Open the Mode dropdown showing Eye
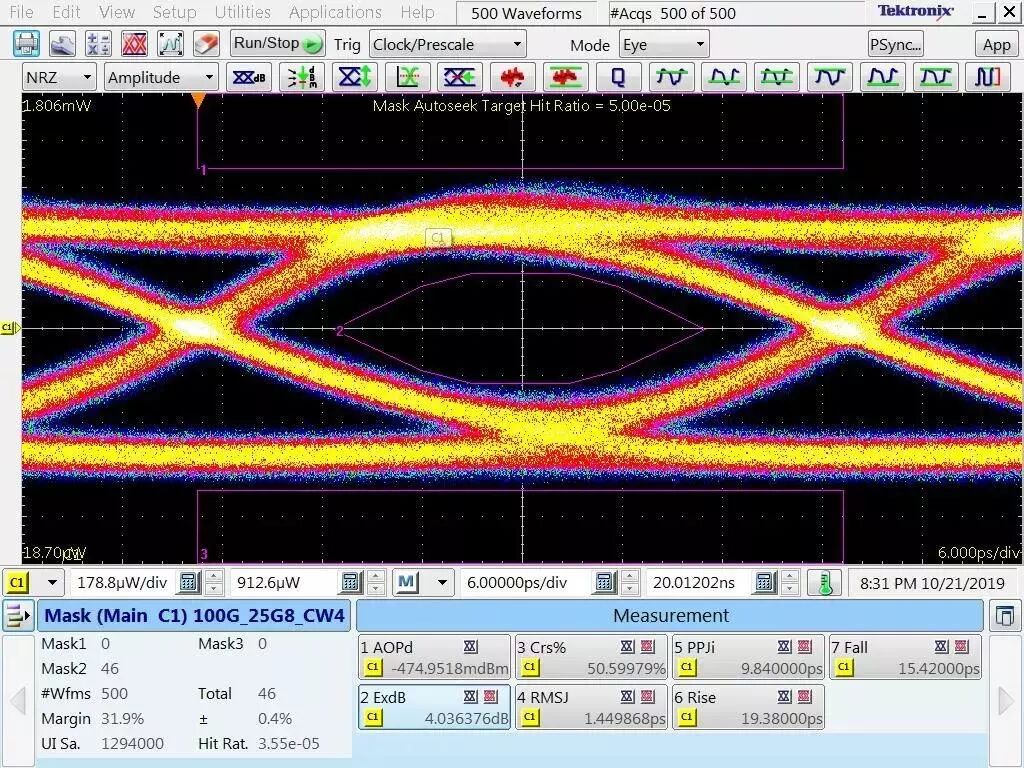 click(x=664, y=44)
